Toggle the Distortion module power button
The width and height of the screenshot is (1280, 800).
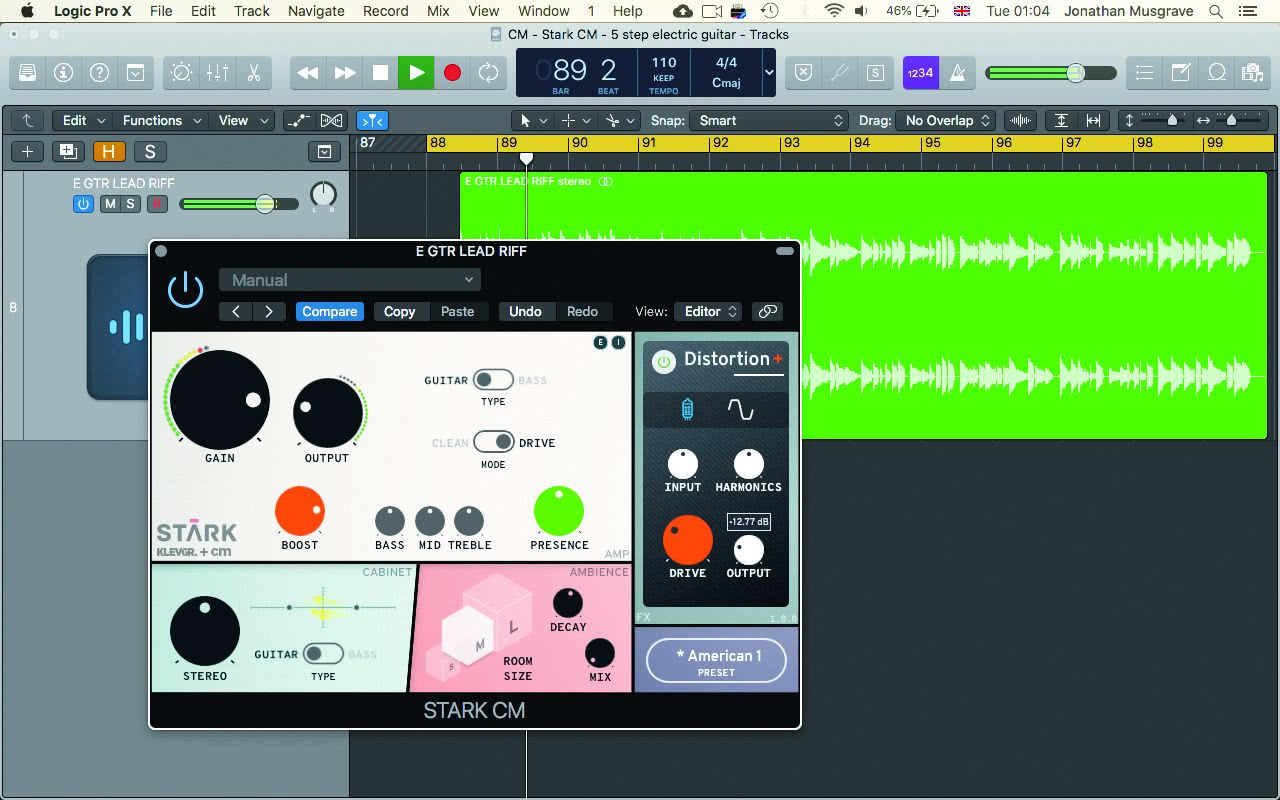pos(663,362)
